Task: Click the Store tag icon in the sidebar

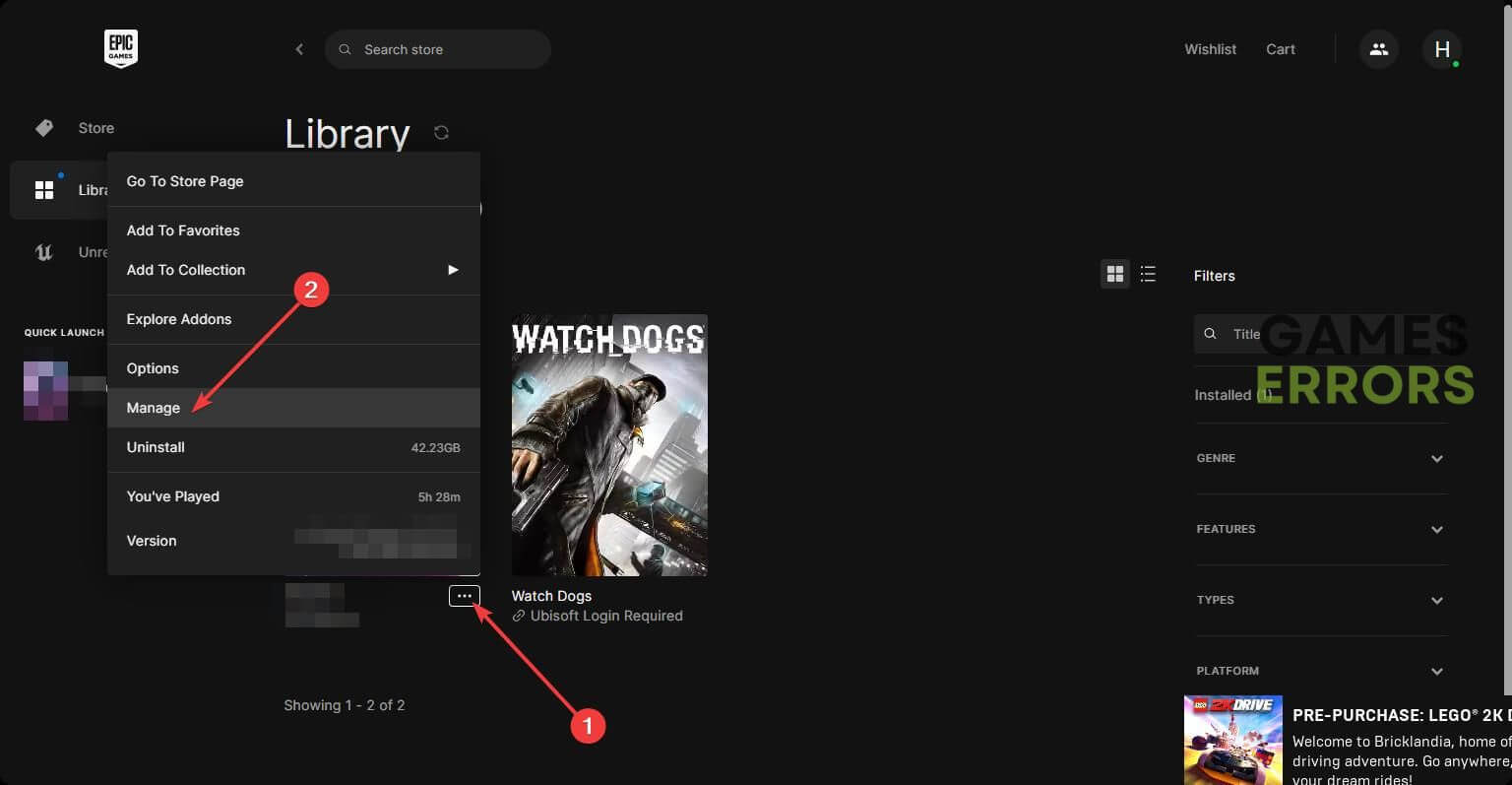Action: pyautogui.click(x=44, y=128)
